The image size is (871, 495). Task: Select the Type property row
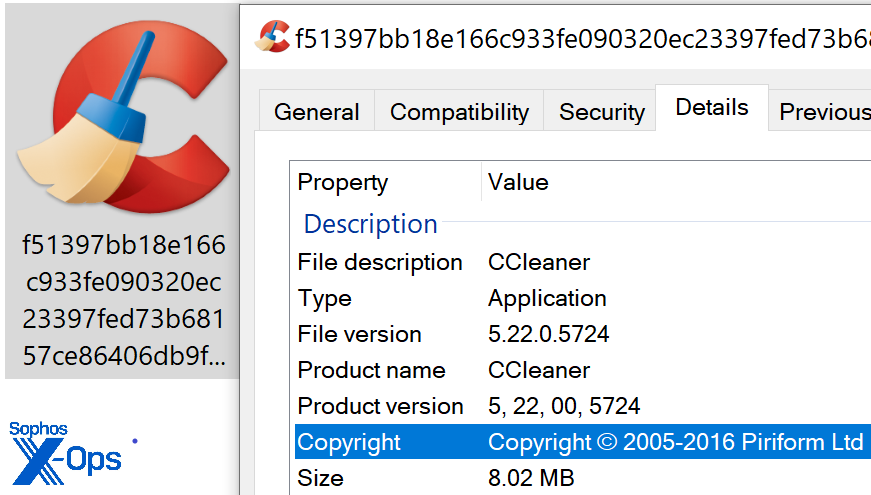(x=325, y=298)
